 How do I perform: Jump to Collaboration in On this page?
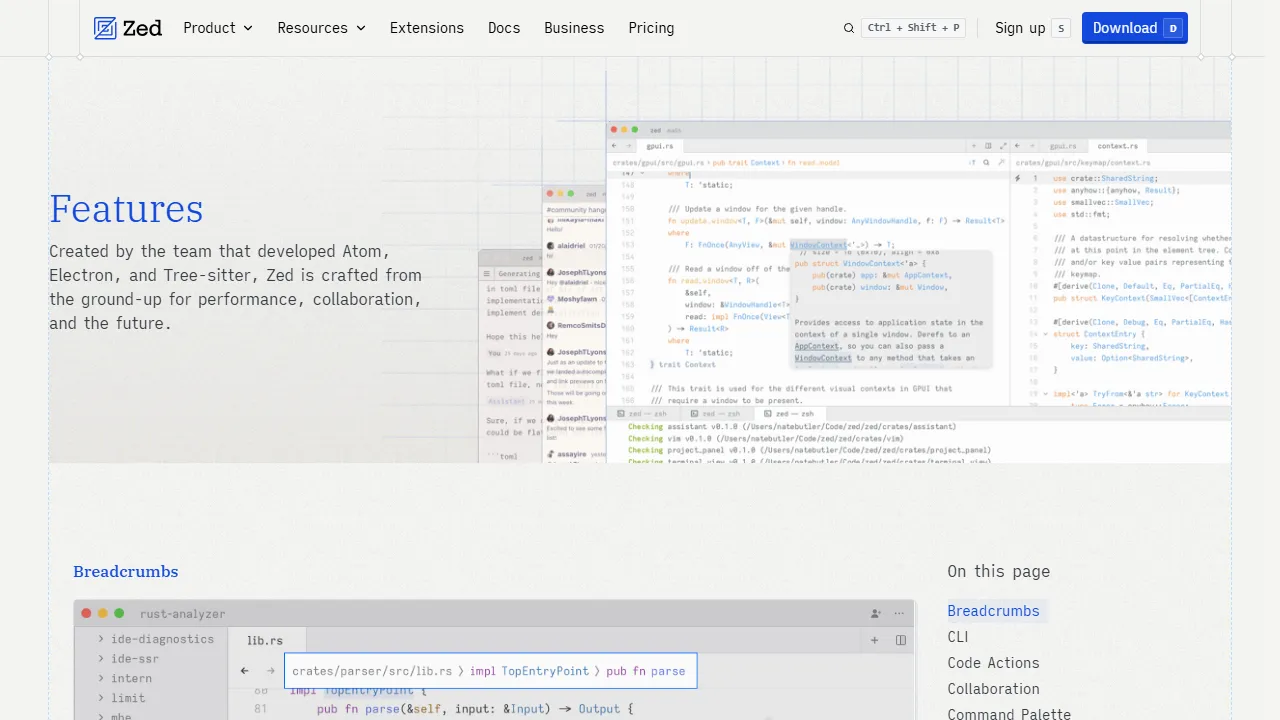(x=993, y=689)
